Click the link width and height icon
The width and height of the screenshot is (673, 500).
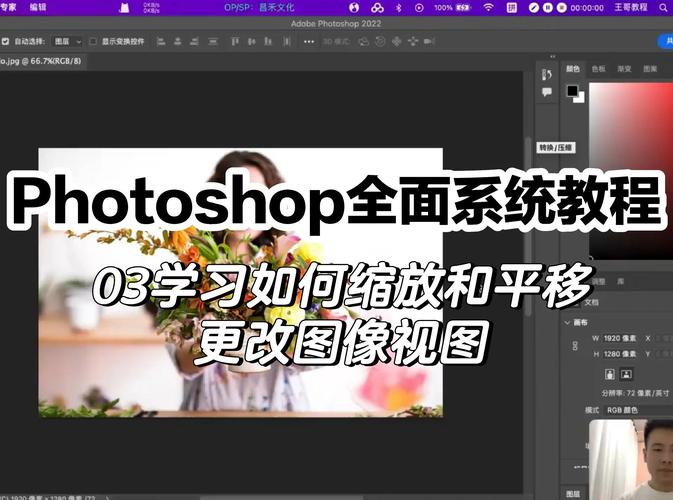[575, 346]
